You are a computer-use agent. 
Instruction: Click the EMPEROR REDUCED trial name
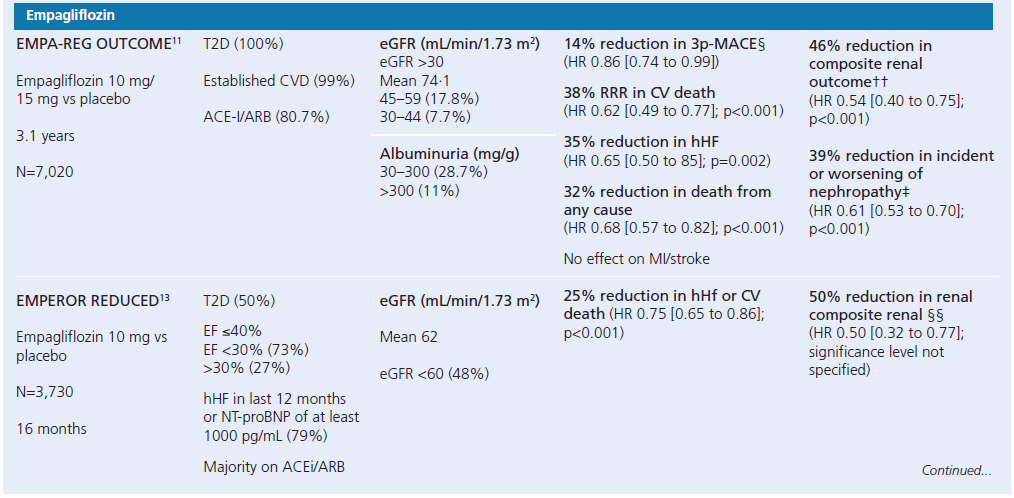(88, 300)
